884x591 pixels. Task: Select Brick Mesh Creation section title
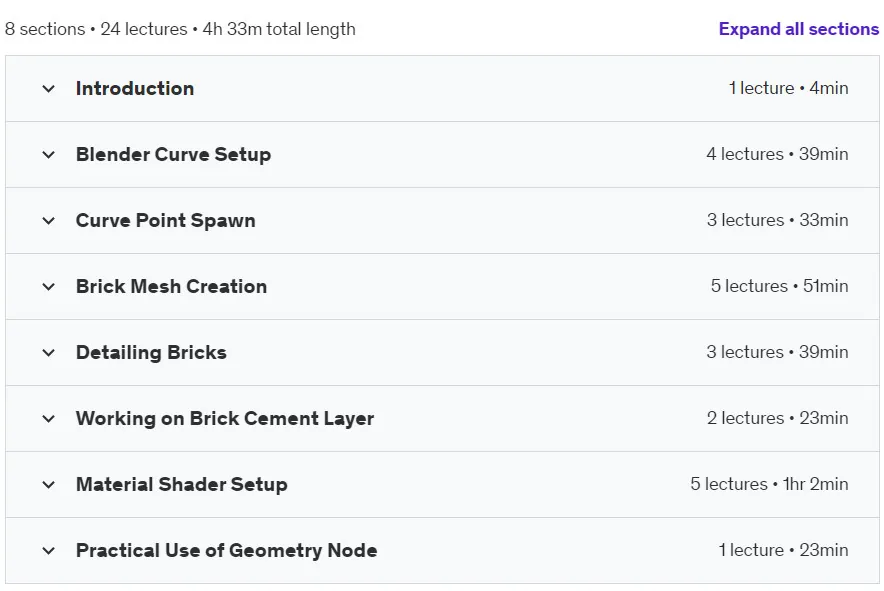(171, 286)
